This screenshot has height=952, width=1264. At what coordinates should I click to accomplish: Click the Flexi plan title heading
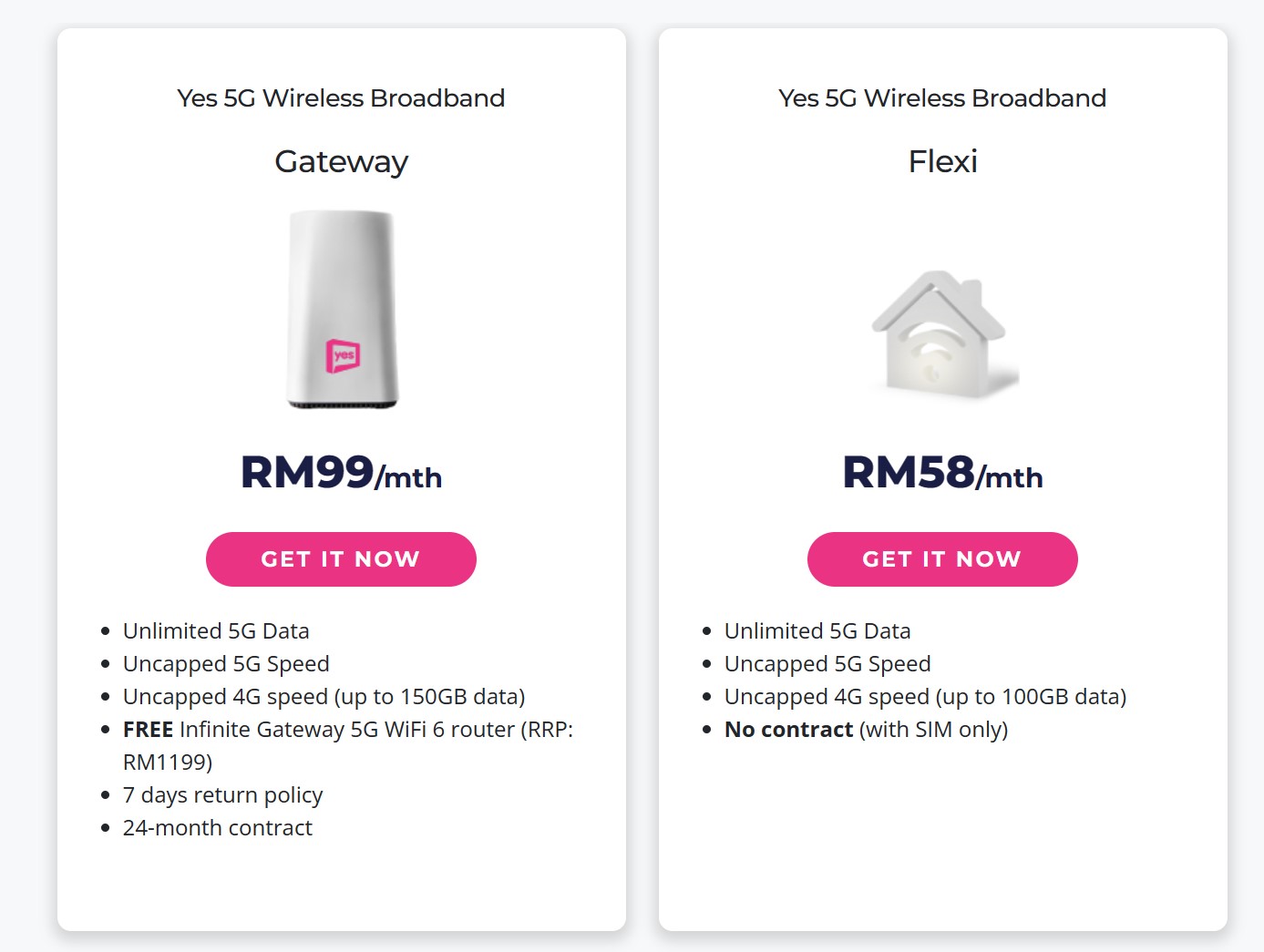click(x=943, y=161)
